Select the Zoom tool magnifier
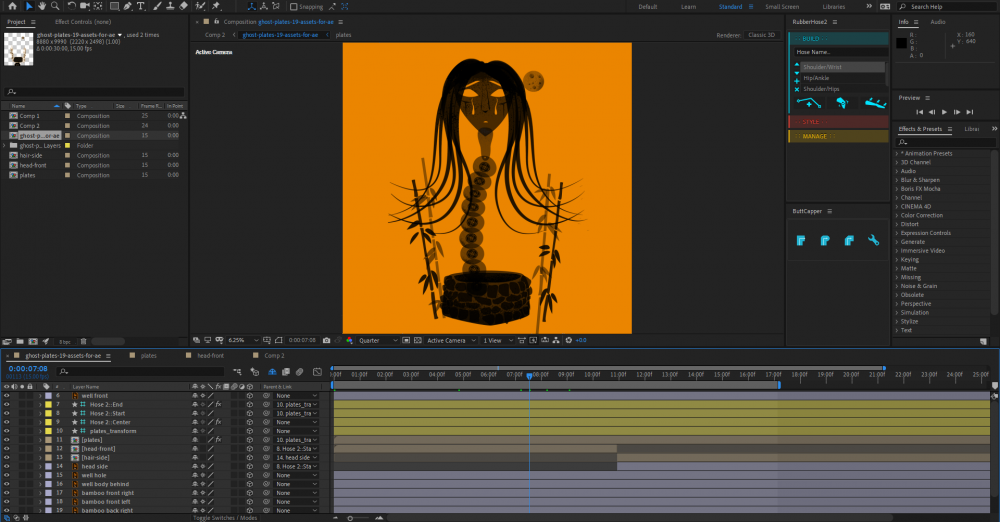 pyautogui.click(x=56, y=6)
